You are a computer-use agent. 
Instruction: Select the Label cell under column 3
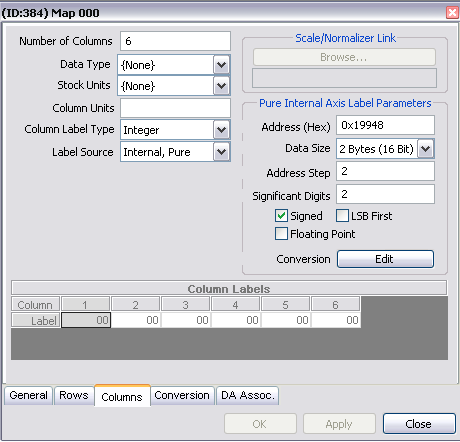coord(186,320)
